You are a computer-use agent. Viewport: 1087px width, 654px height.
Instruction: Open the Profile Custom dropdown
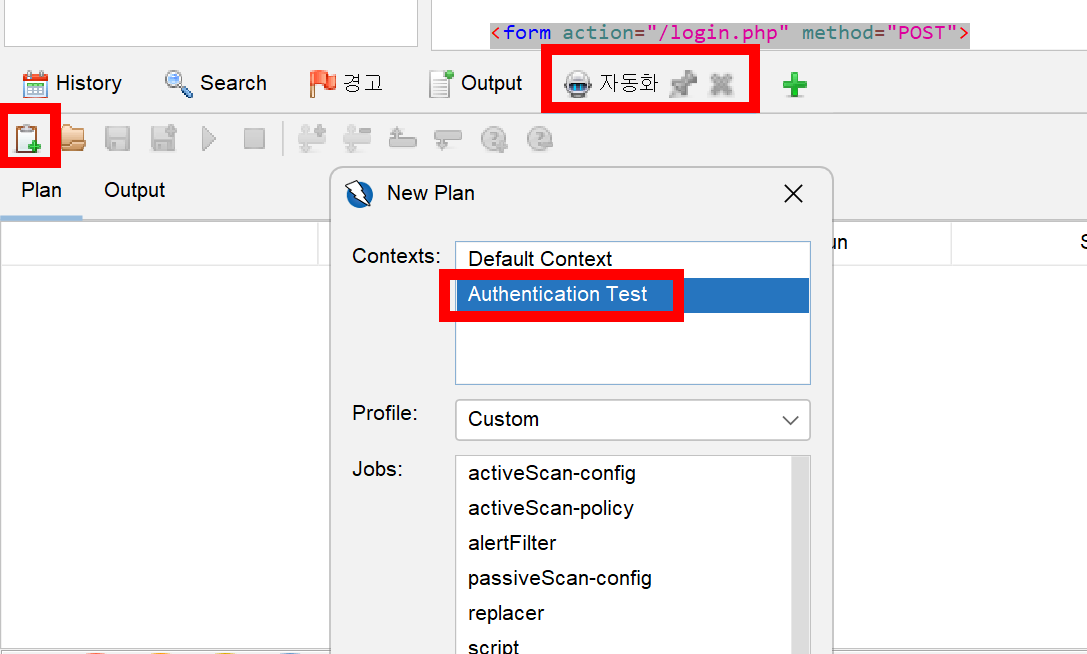[632, 420]
